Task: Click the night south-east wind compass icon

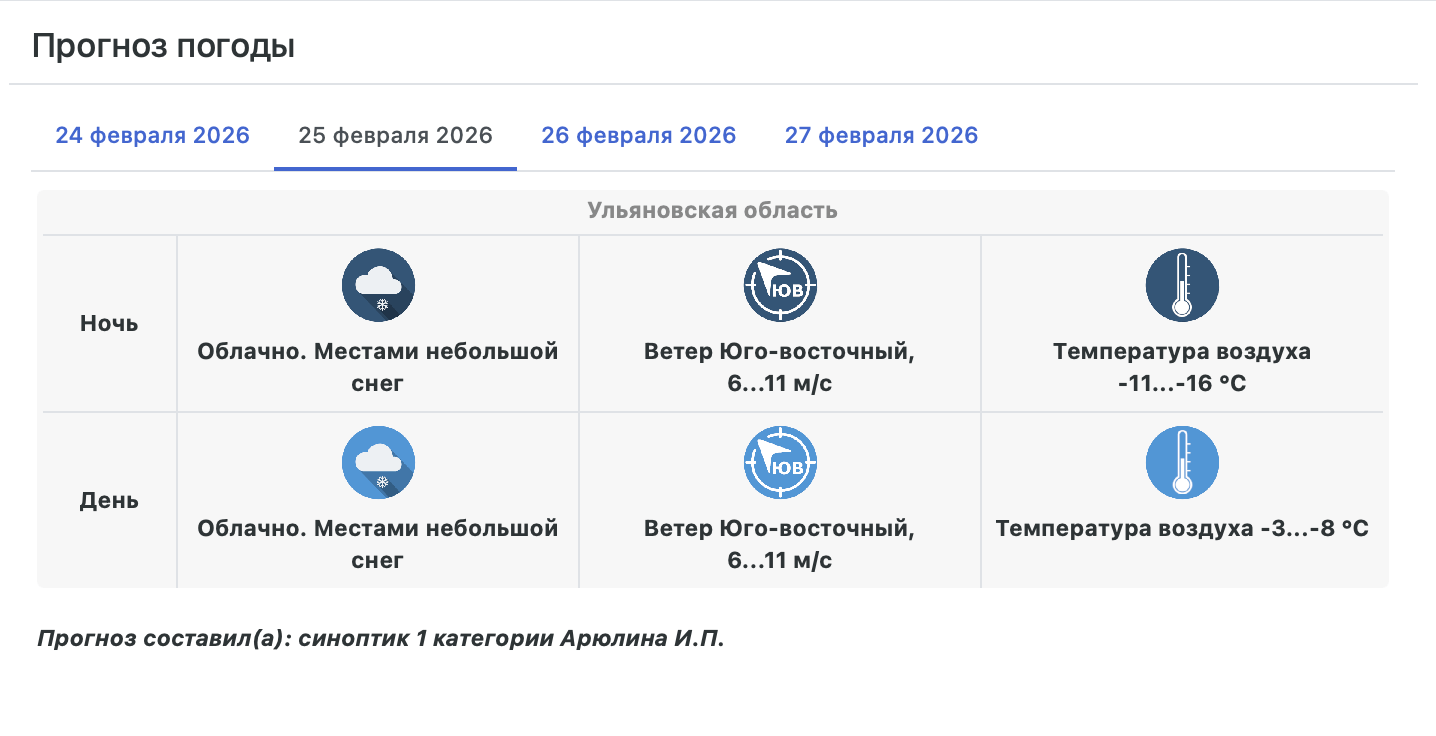Action: coord(780,286)
